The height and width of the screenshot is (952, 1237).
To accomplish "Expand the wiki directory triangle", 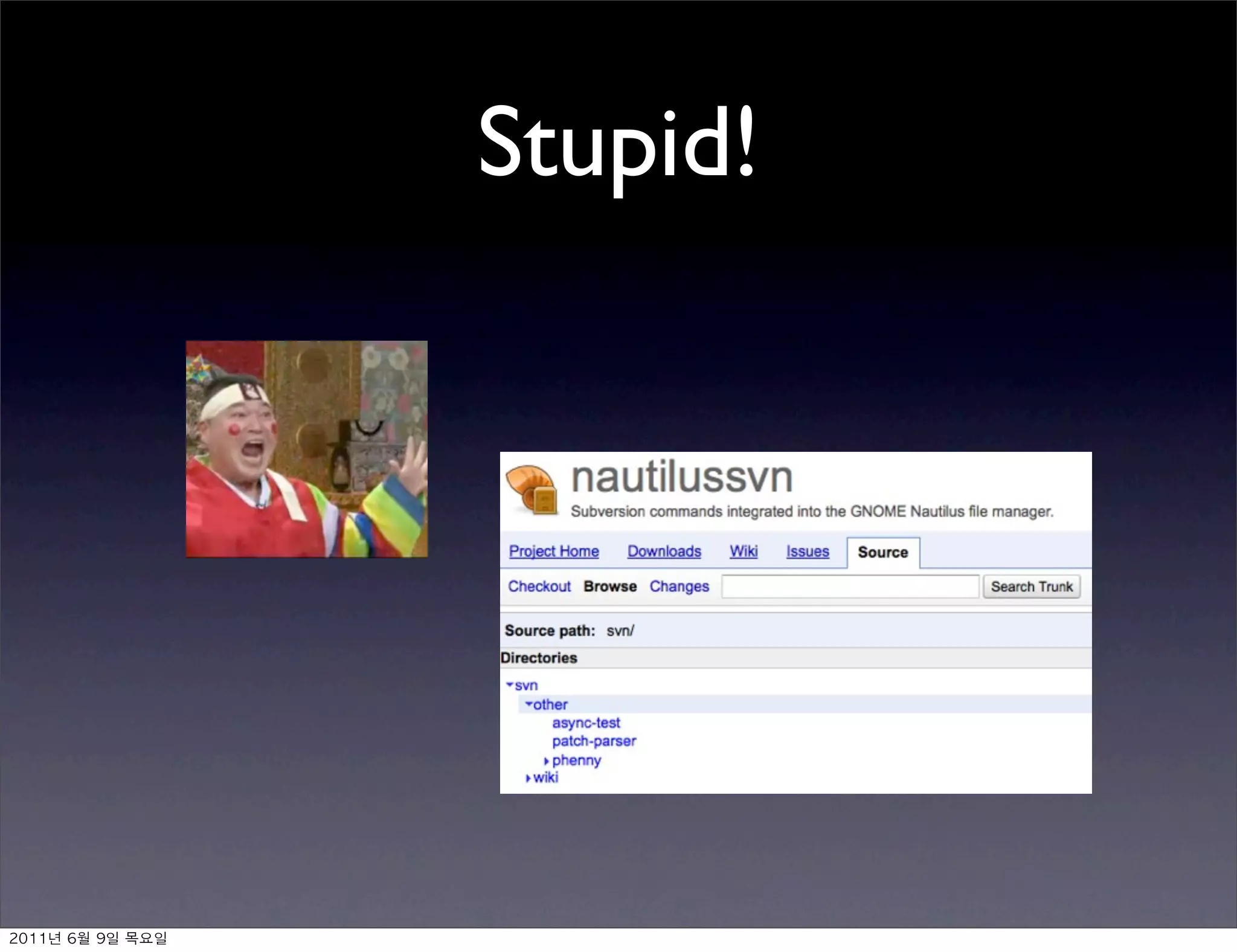I will click(x=528, y=778).
